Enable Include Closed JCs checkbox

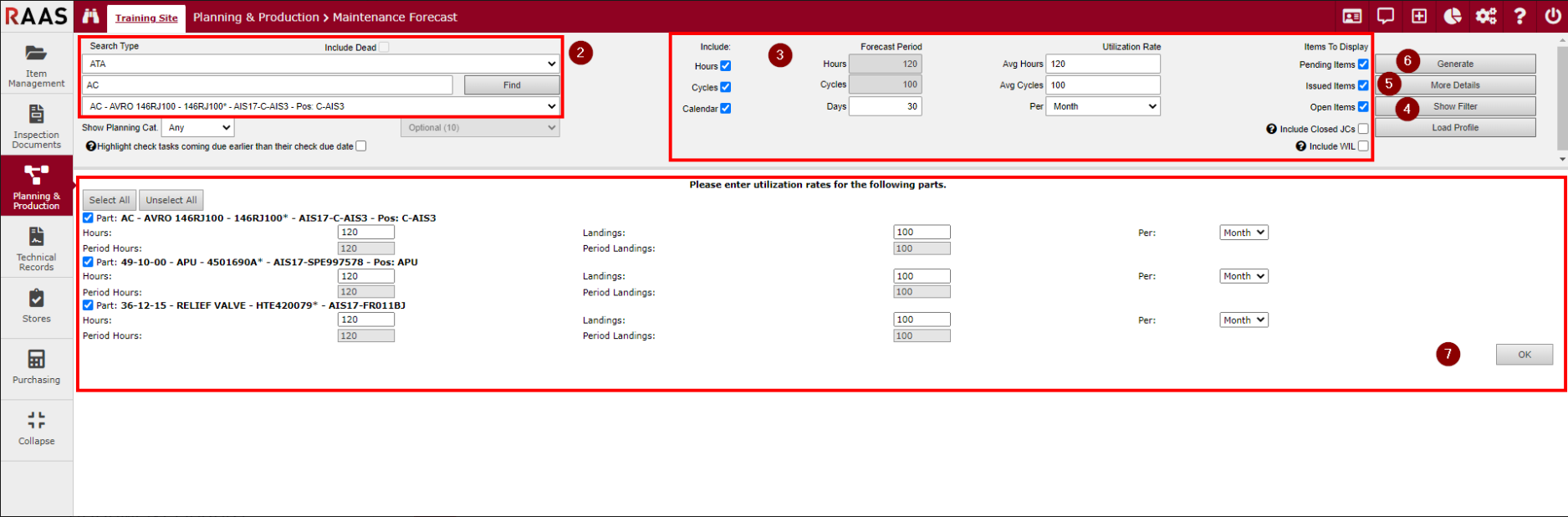(1363, 129)
